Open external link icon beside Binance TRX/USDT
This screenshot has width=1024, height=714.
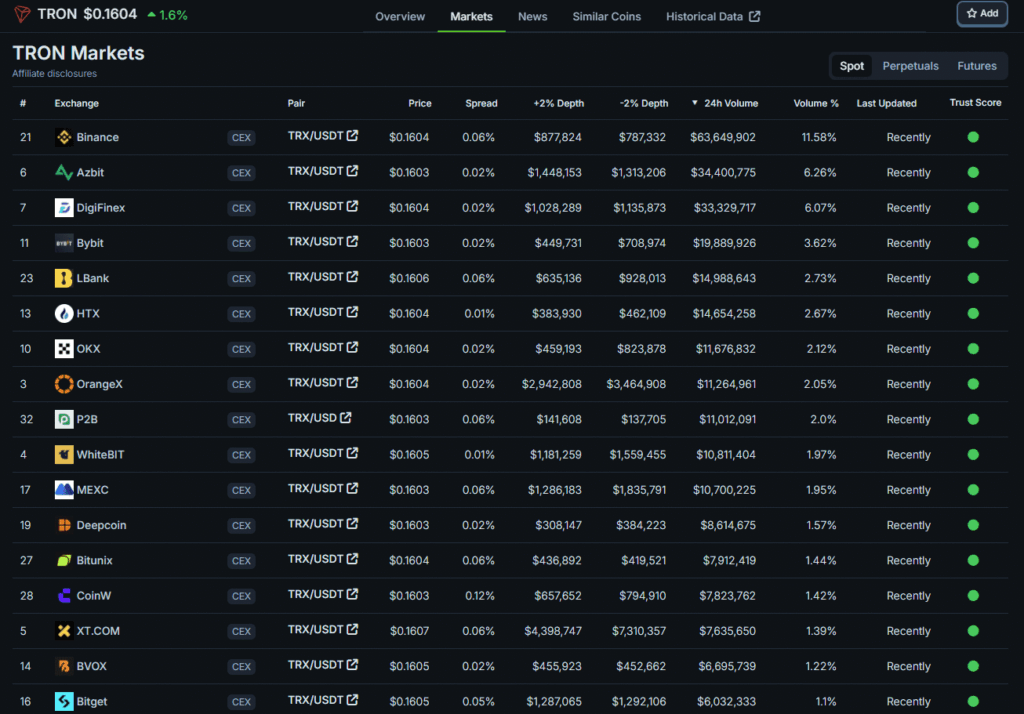point(352,136)
